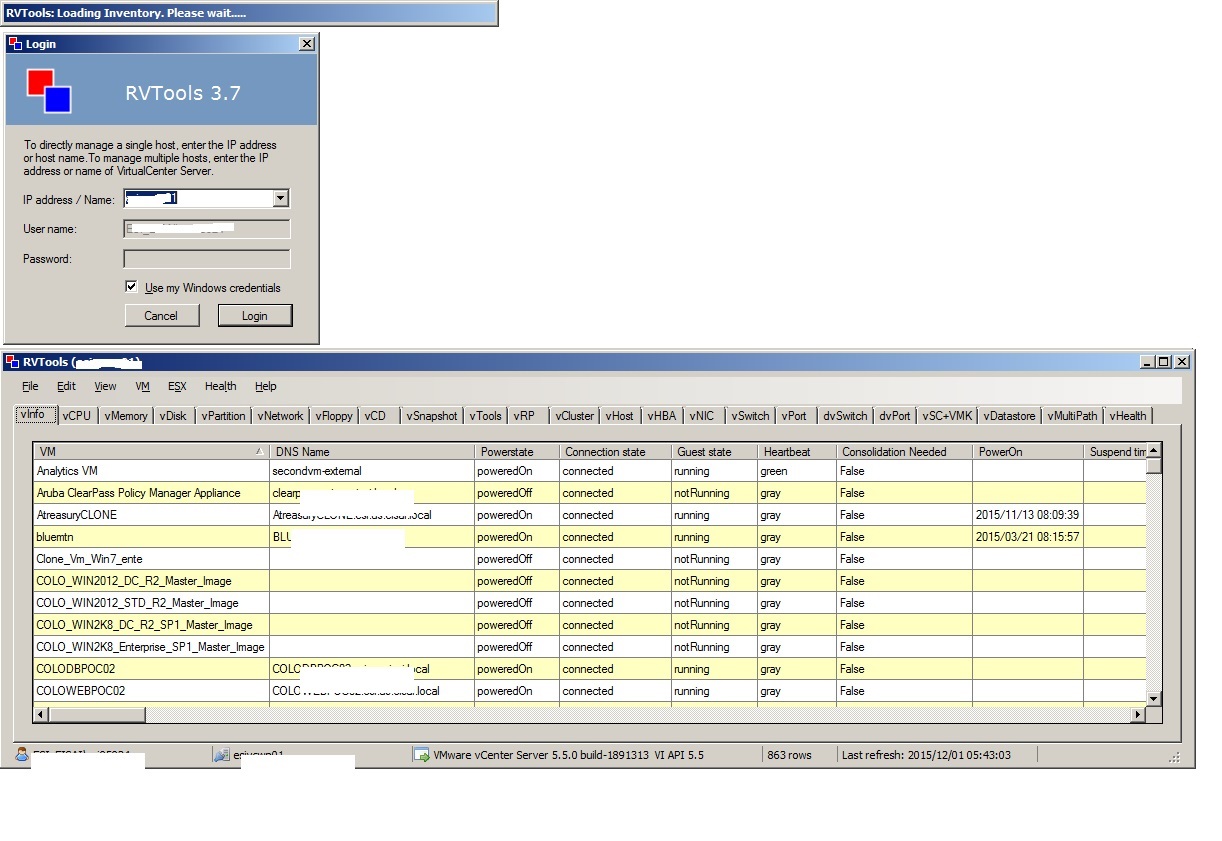Switch to the vTools tab
Image resolution: width=1222 pixels, height=841 pixels.
click(486, 416)
